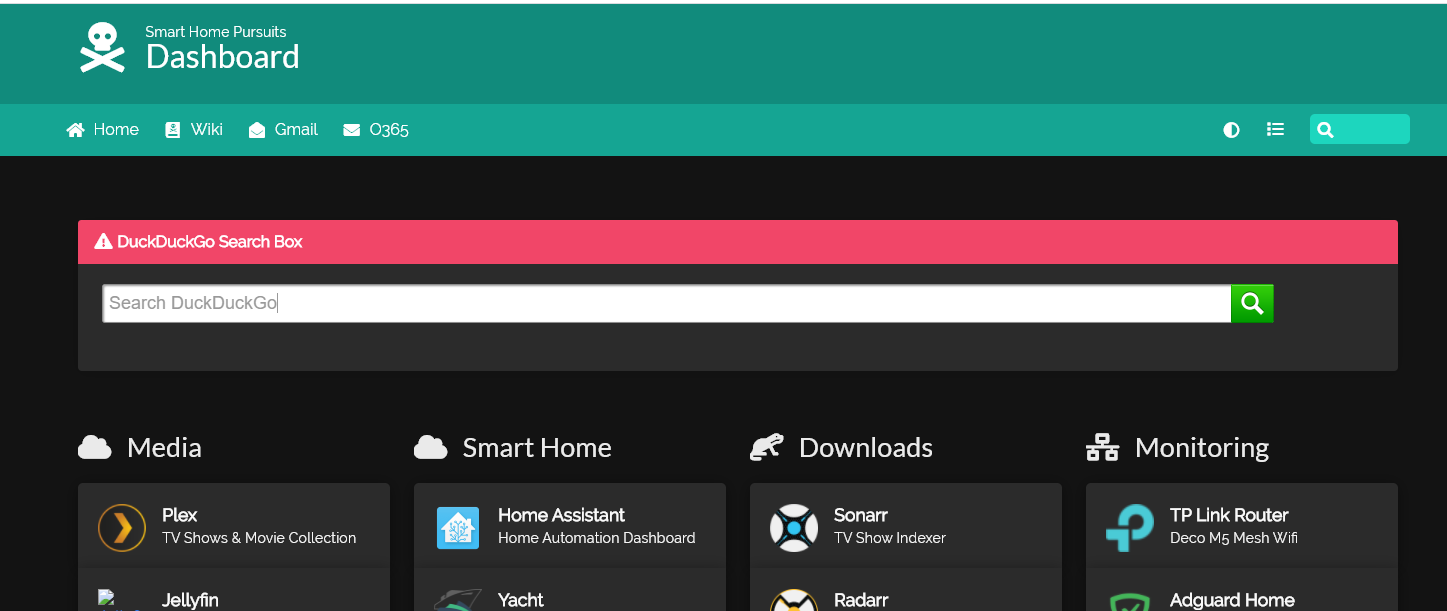Click the Smart Home Pursuits subtitle
Image resolution: width=1447 pixels, height=611 pixels.
click(x=216, y=32)
